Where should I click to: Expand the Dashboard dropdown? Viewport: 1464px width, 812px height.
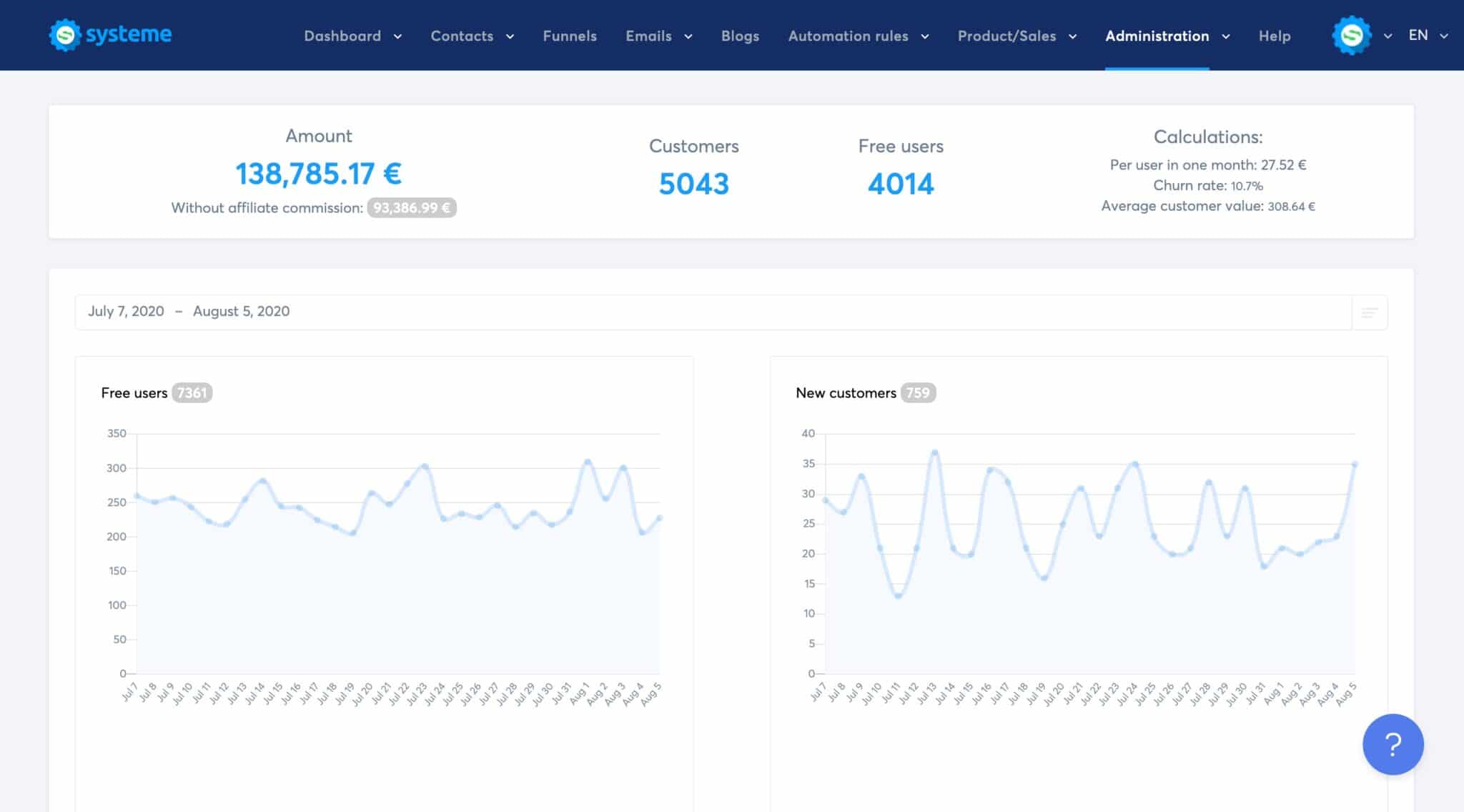click(x=352, y=36)
